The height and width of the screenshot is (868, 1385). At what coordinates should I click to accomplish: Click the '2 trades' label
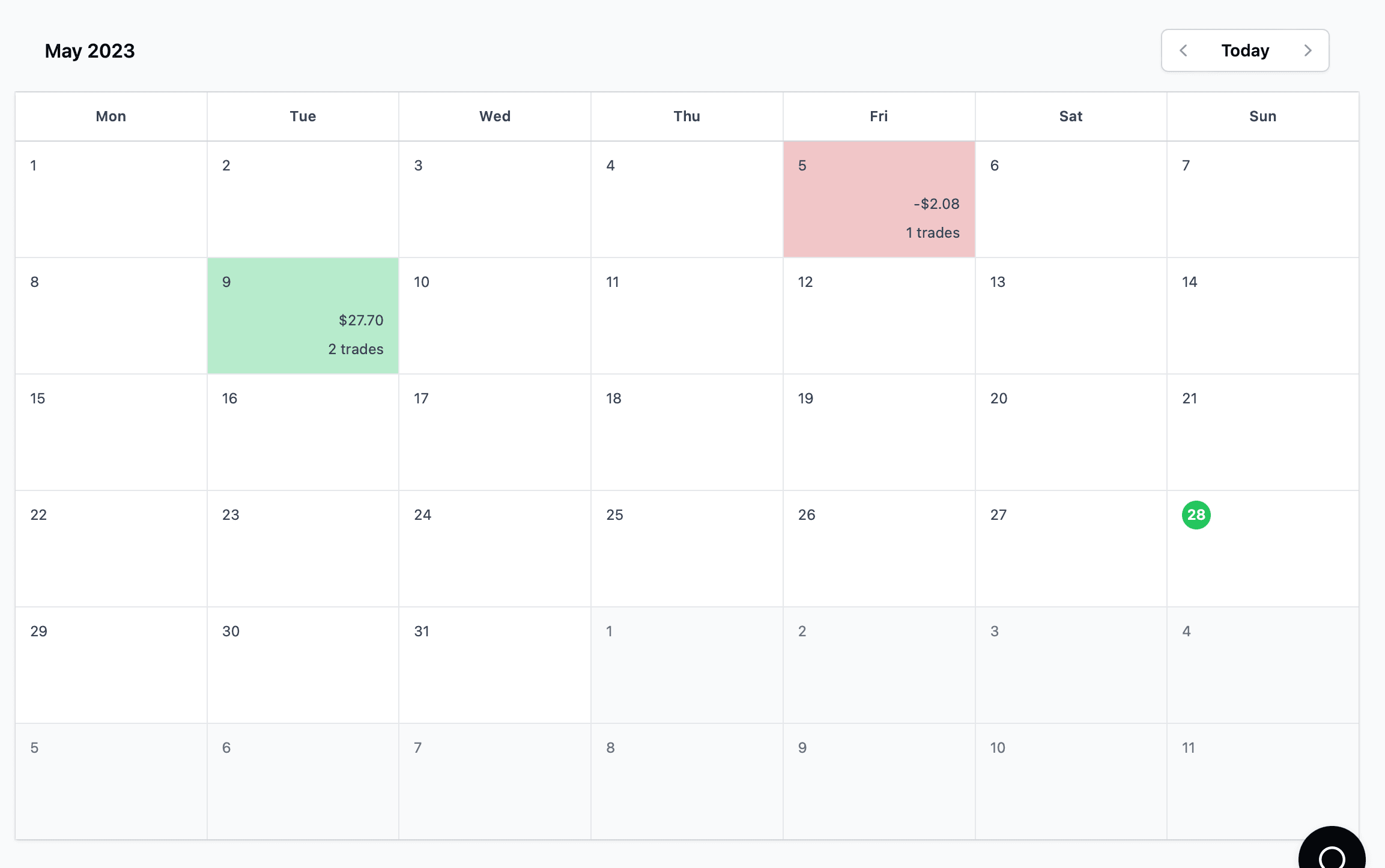coord(356,349)
